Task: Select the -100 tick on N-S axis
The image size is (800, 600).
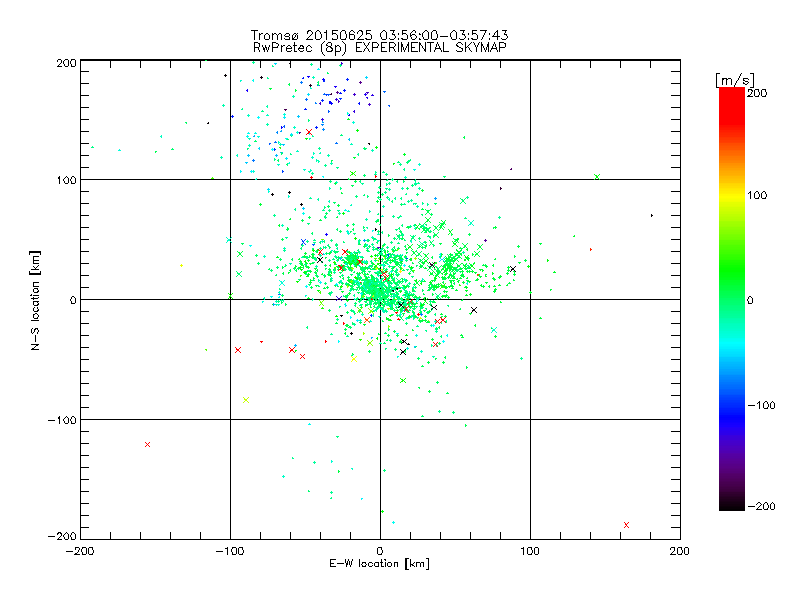Action: 62,420
